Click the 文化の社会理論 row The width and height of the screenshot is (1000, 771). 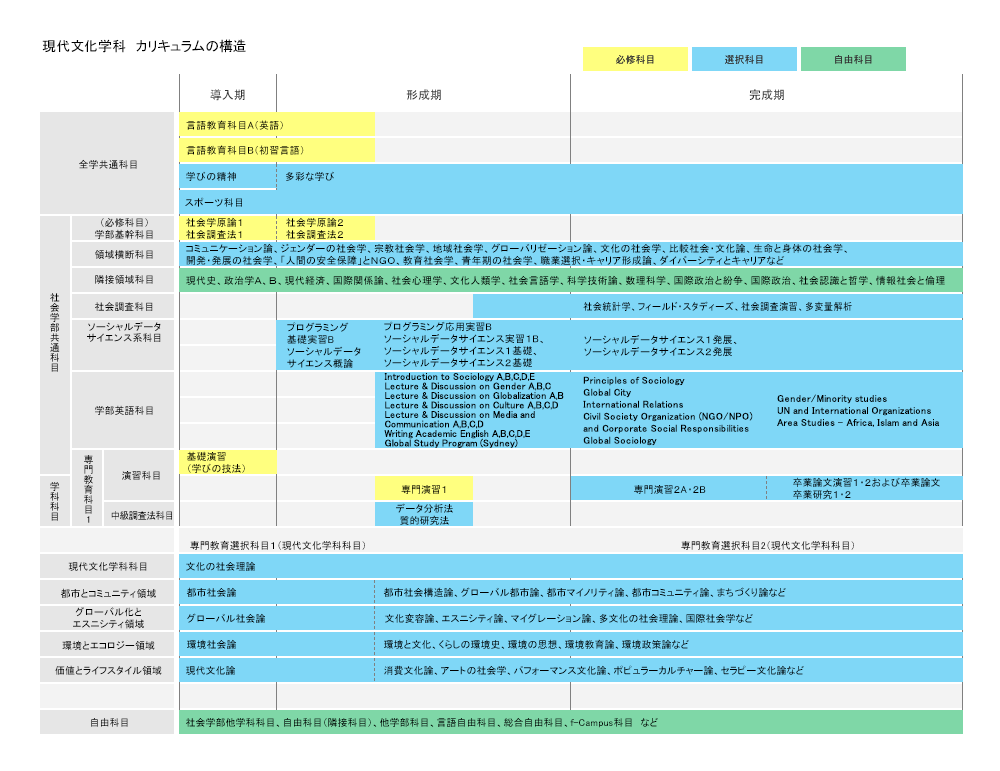[570, 567]
